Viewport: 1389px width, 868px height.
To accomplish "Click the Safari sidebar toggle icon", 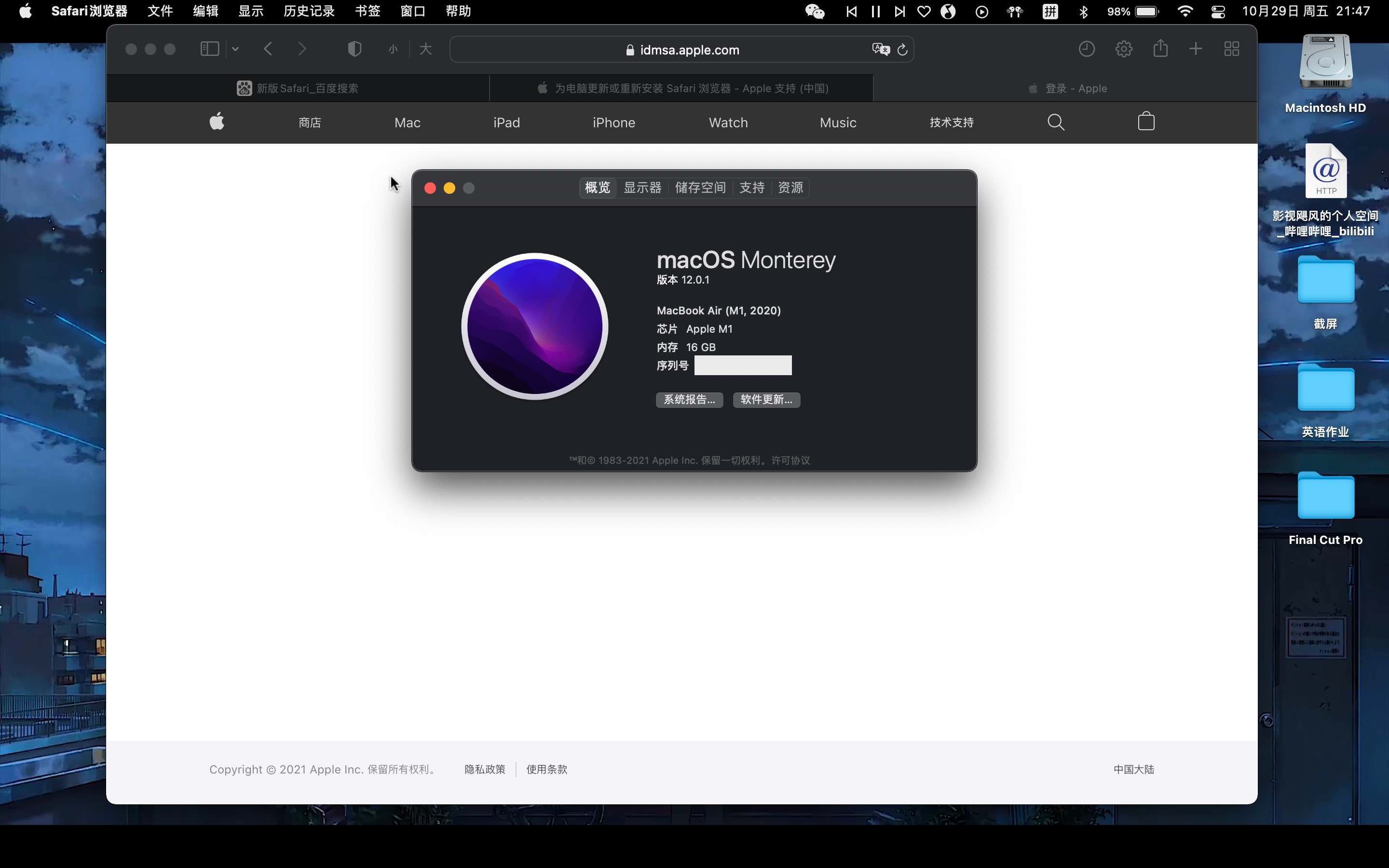I will [x=209, y=49].
